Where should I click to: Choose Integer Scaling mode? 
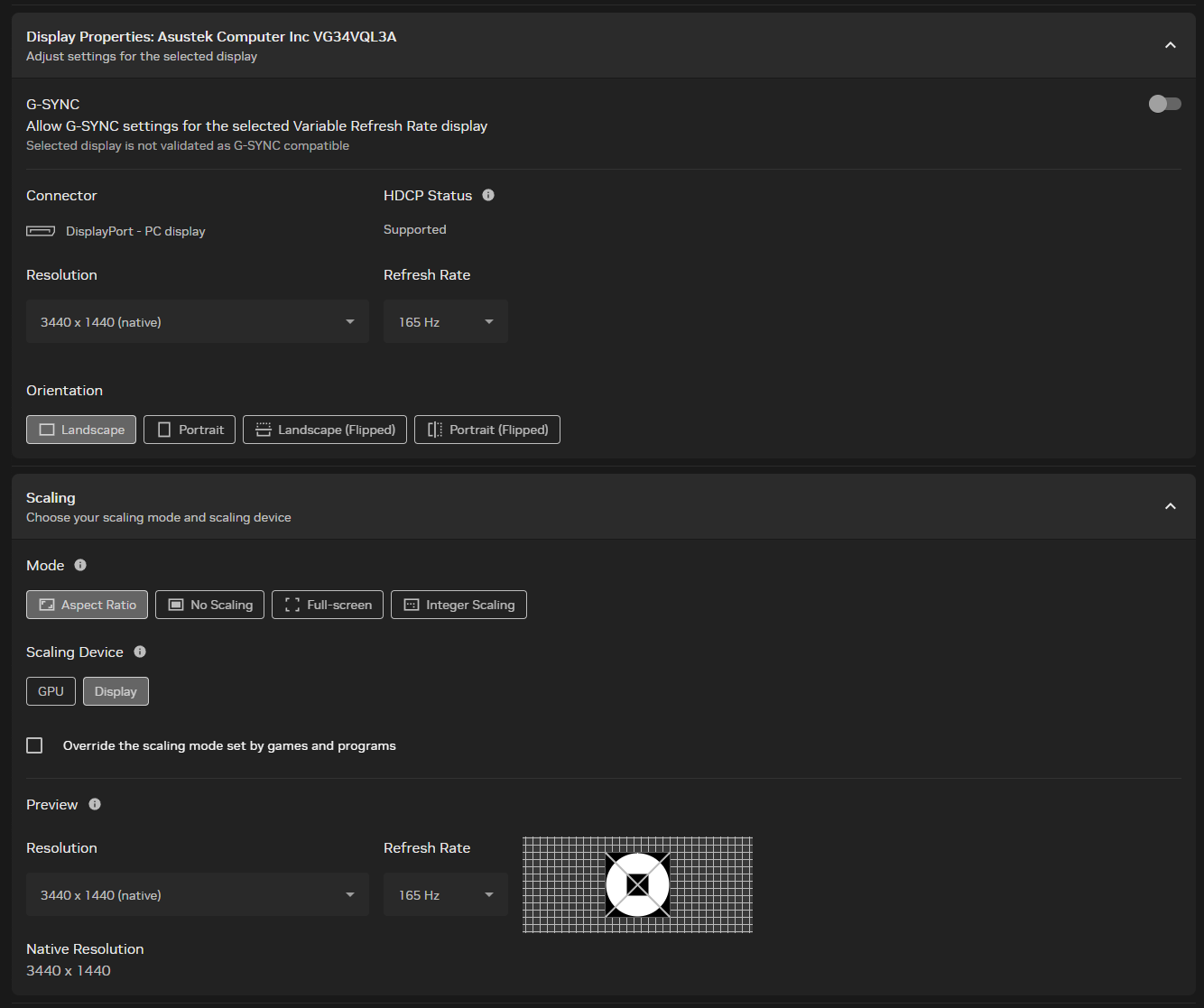(458, 605)
